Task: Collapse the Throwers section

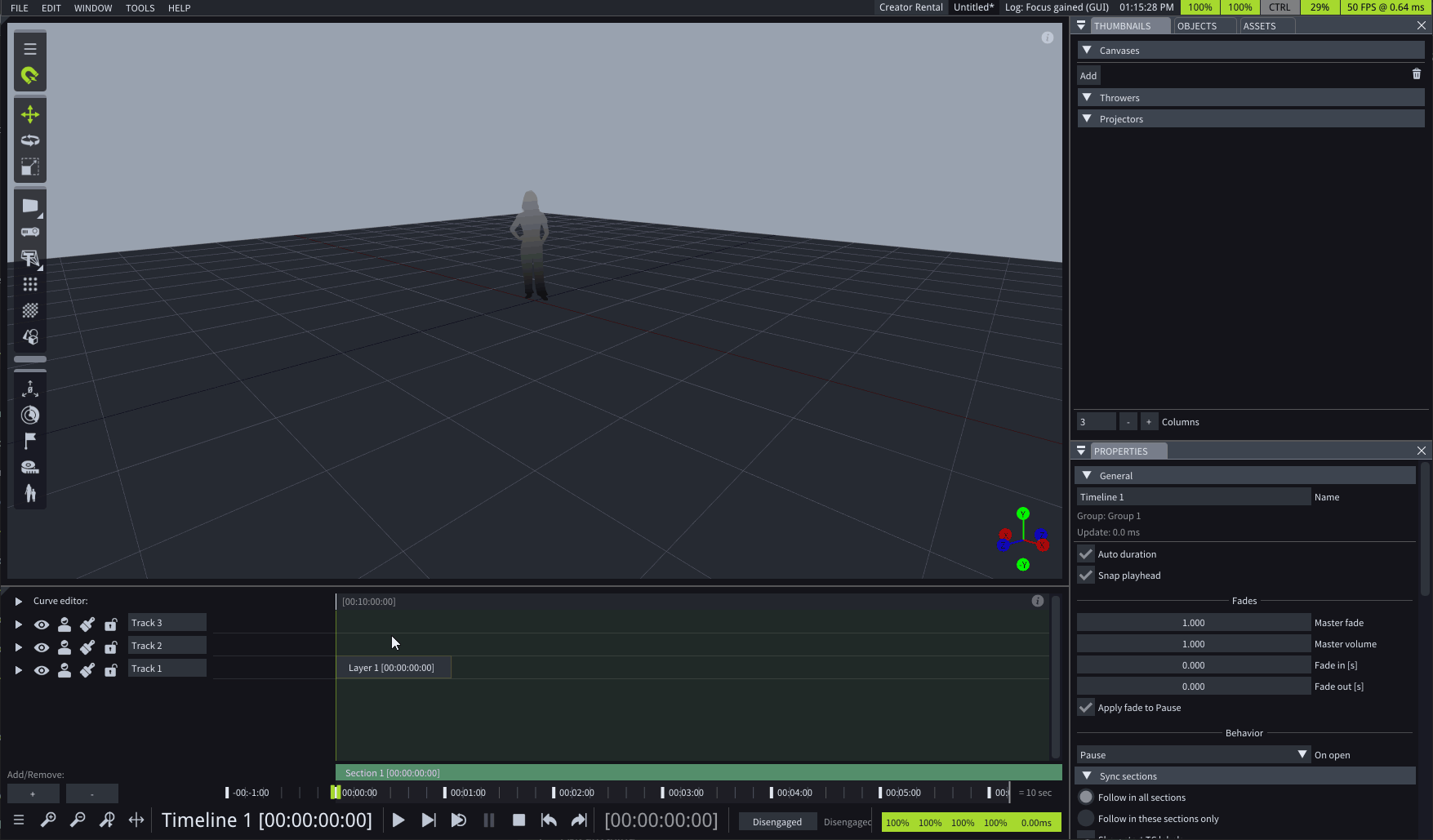Action: (1087, 98)
